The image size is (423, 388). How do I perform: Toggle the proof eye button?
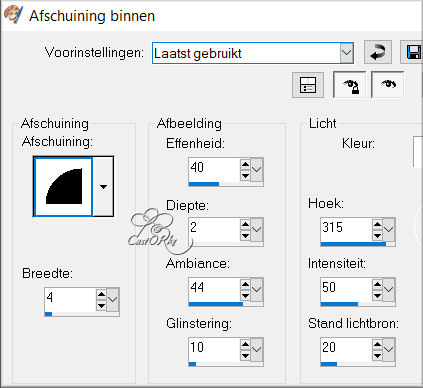coord(388,85)
